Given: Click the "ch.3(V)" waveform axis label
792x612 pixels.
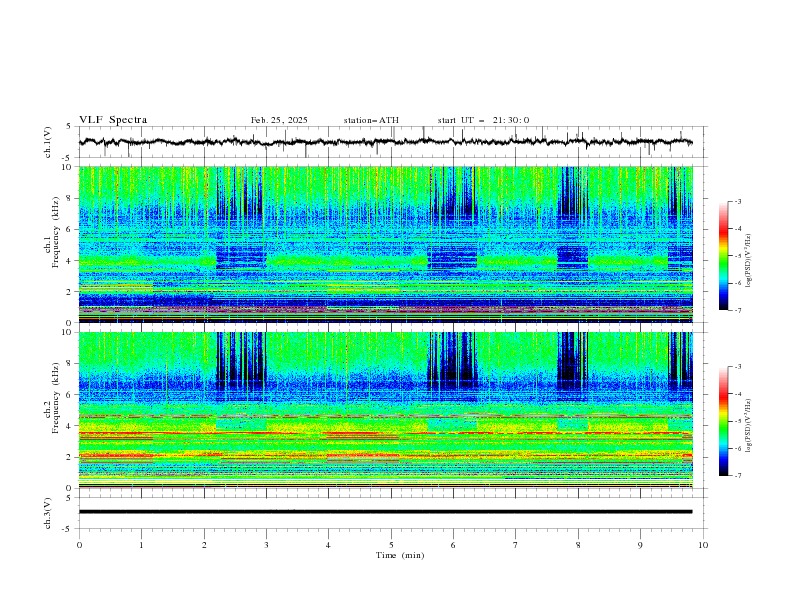Looking at the screenshot, I should 48,513.
